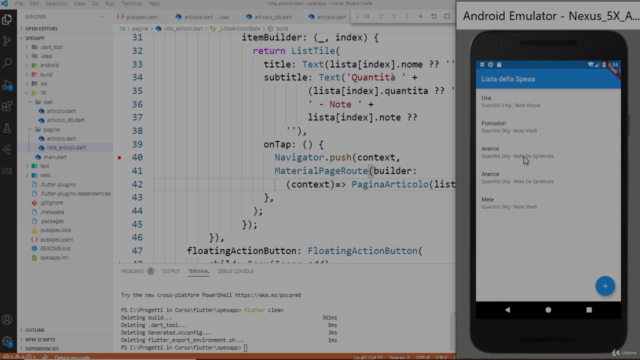Open the Explorer view in activity bar
The width and height of the screenshot is (640, 360).
[7, 19]
